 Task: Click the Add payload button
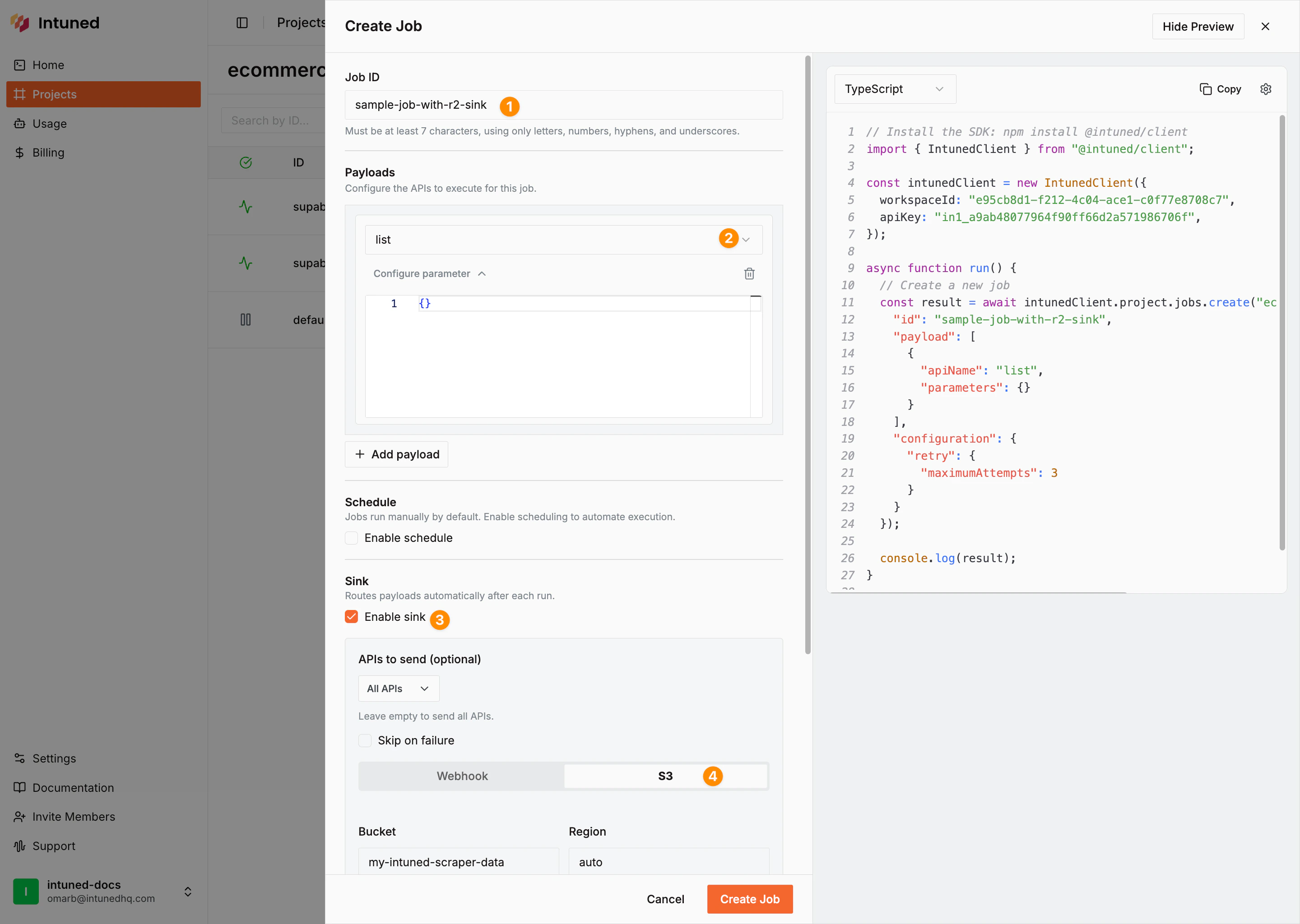click(396, 454)
